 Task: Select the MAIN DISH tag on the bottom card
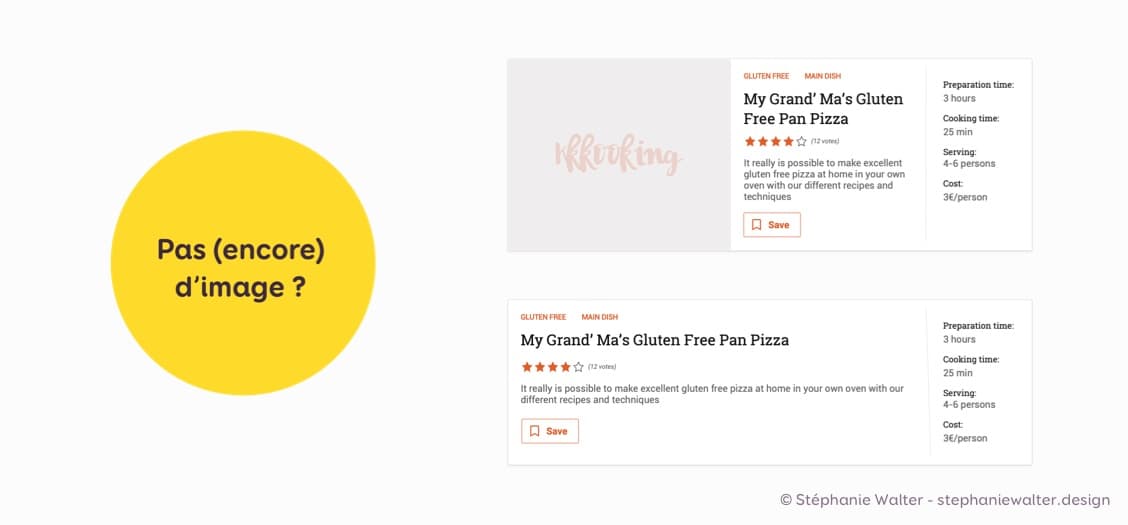pos(600,317)
